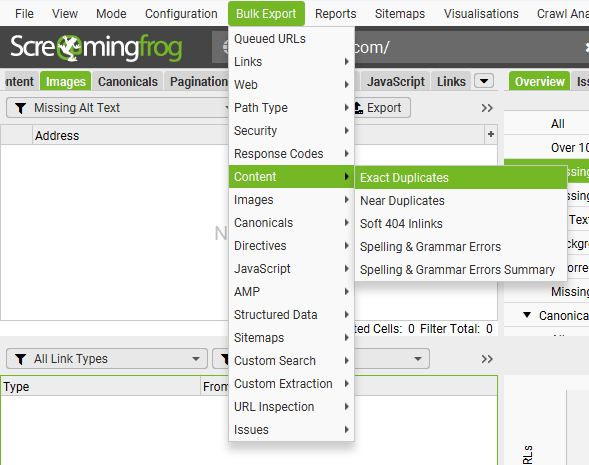Open the tab overflow dropdown arrow
Image resolution: width=589 pixels, height=465 pixels.
pos(484,81)
